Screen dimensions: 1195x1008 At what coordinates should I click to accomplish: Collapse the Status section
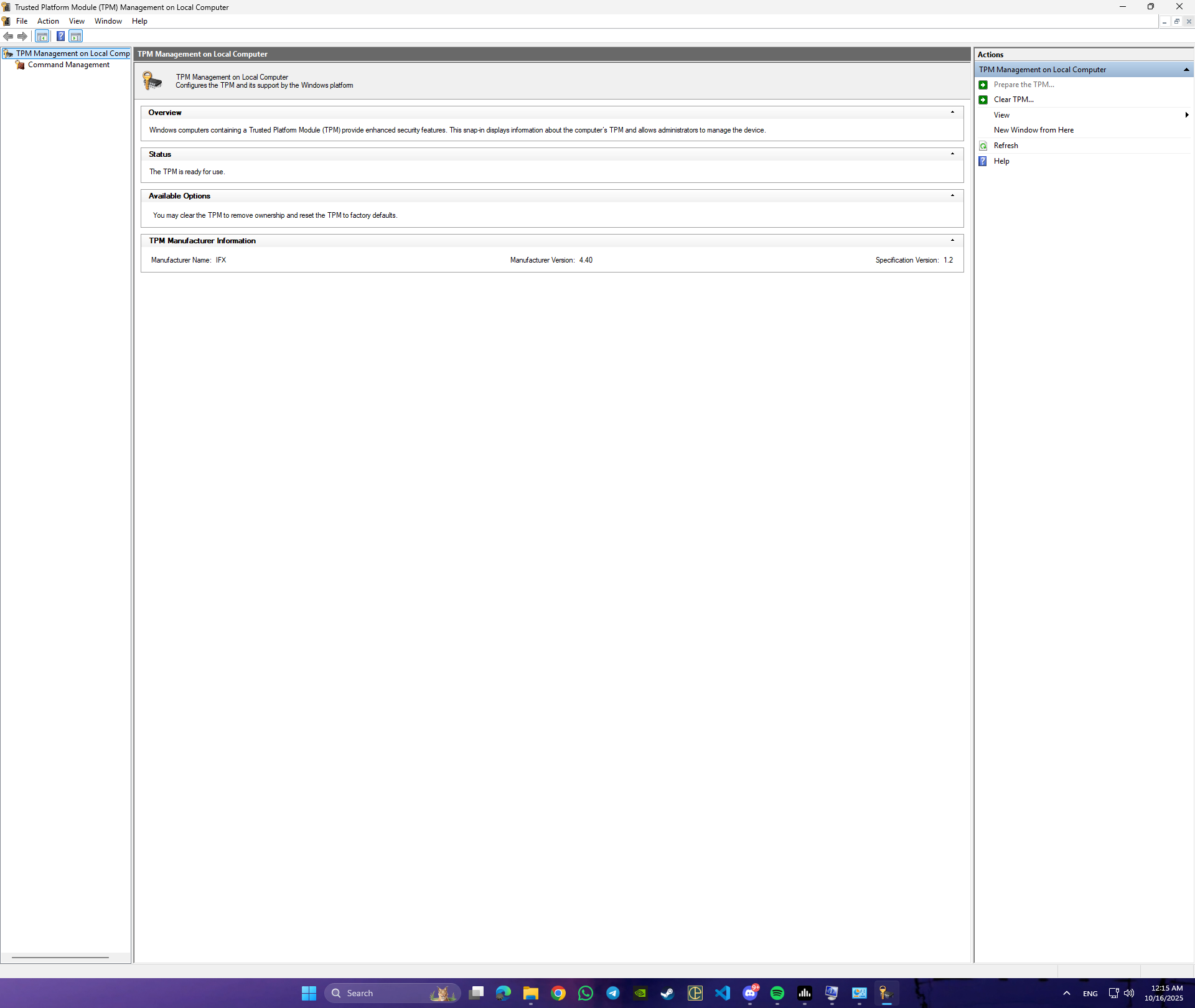(952, 154)
